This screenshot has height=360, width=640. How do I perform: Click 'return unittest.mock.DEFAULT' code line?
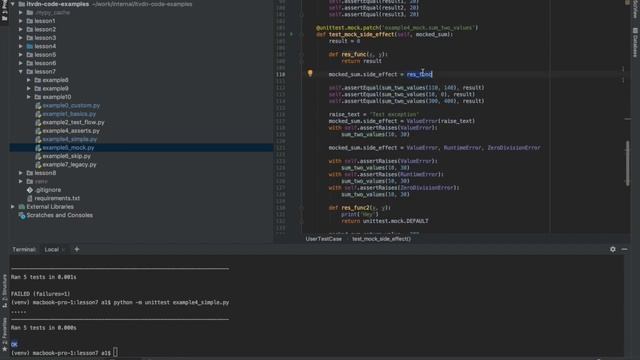(x=385, y=221)
